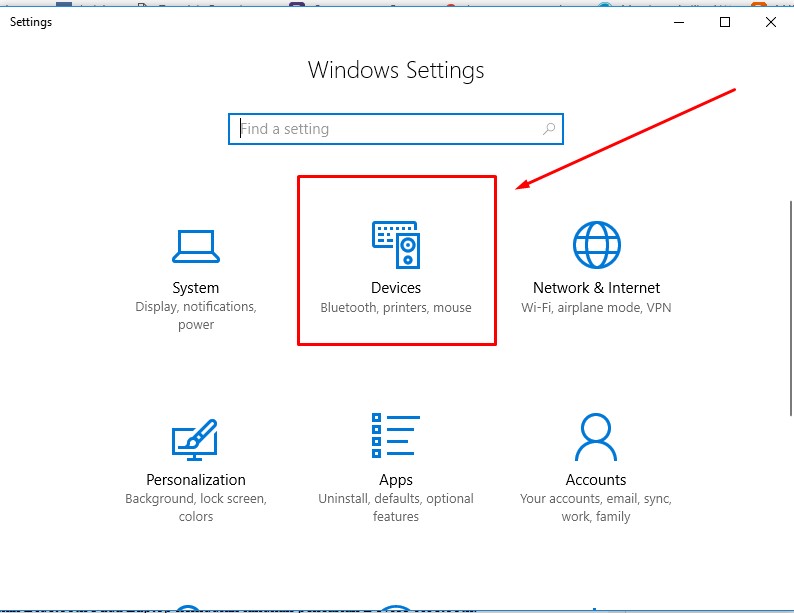Open the Devices keyboard and speaker icon
Image resolution: width=794 pixels, height=613 pixels.
click(x=396, y=244)
